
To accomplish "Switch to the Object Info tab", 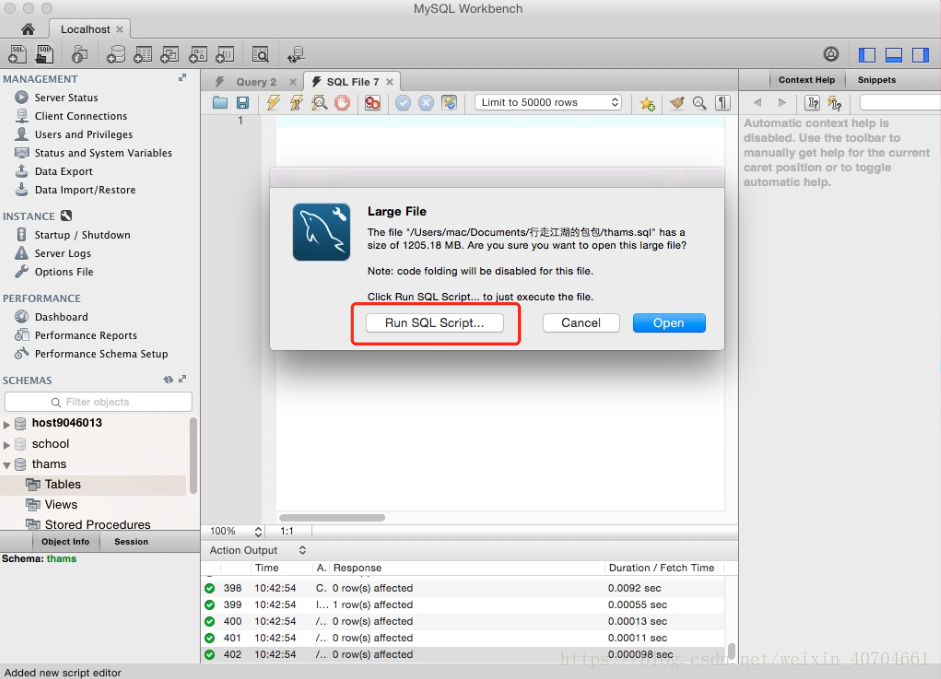I will pyautogui.click(x=65, y=542).
